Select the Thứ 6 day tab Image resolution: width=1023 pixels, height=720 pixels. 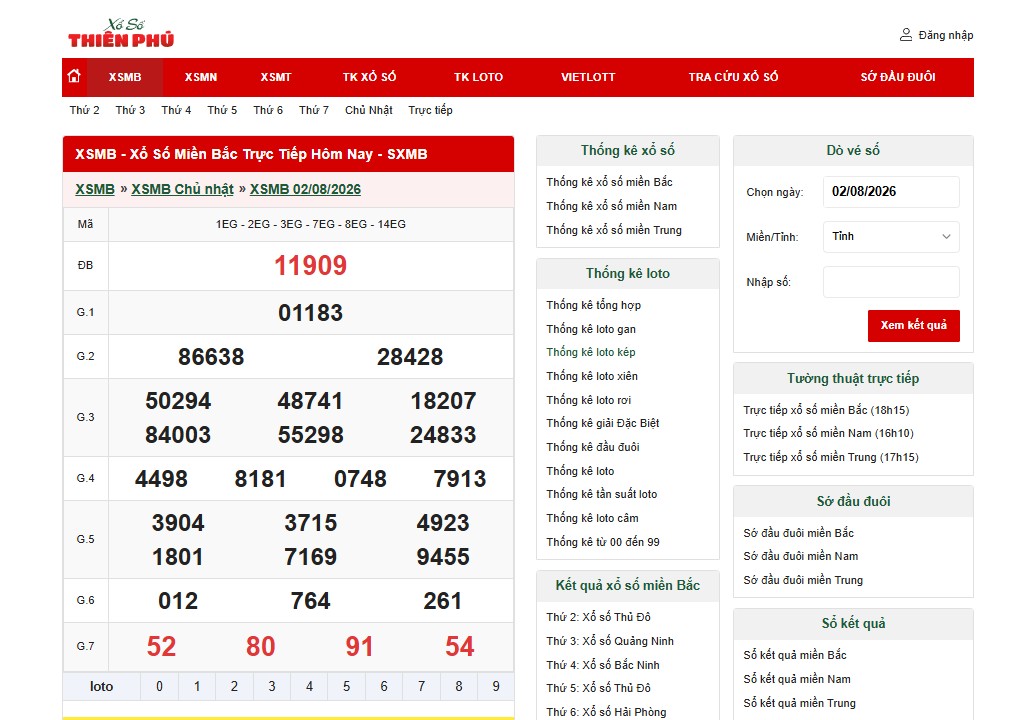pyautogui.click(x=268, y=110)
